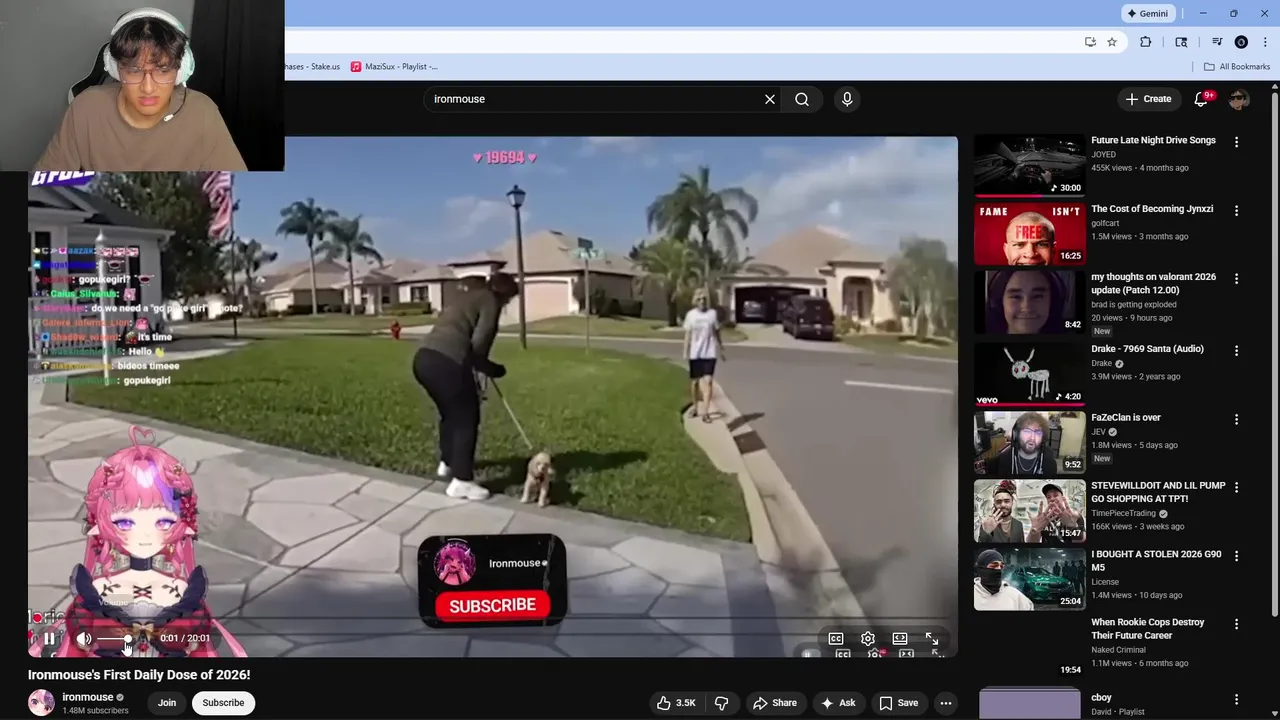Image resolution: width=1280 pixels, height=720 pixels.
Task: Open MaziSux Playlist bookmark
Action: 394,66
